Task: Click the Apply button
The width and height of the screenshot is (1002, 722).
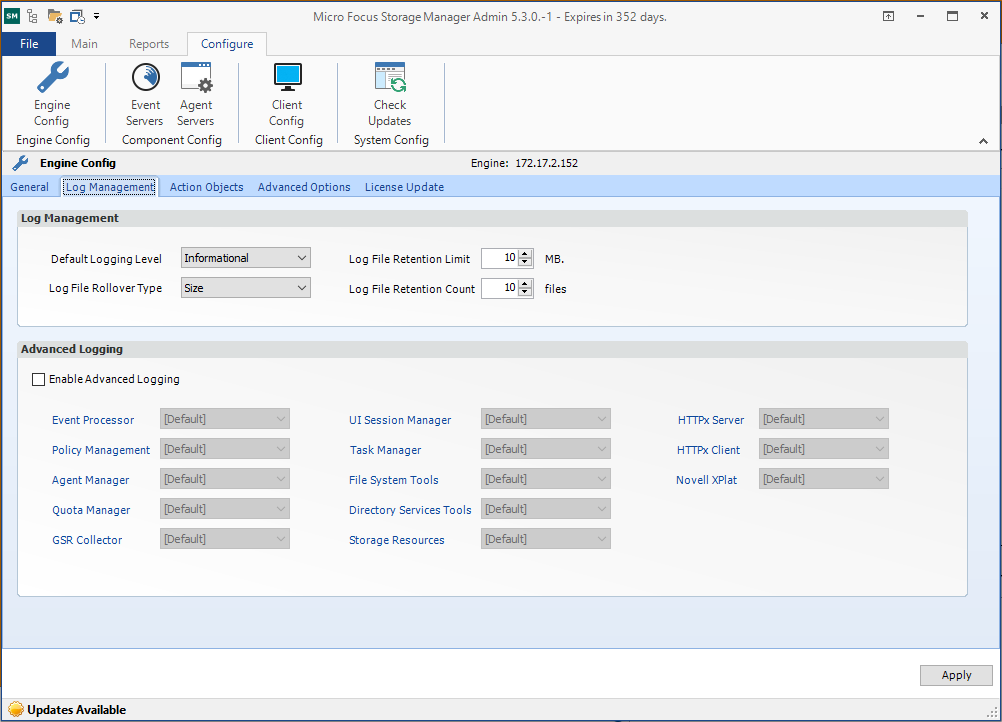Action: point(956,675)
